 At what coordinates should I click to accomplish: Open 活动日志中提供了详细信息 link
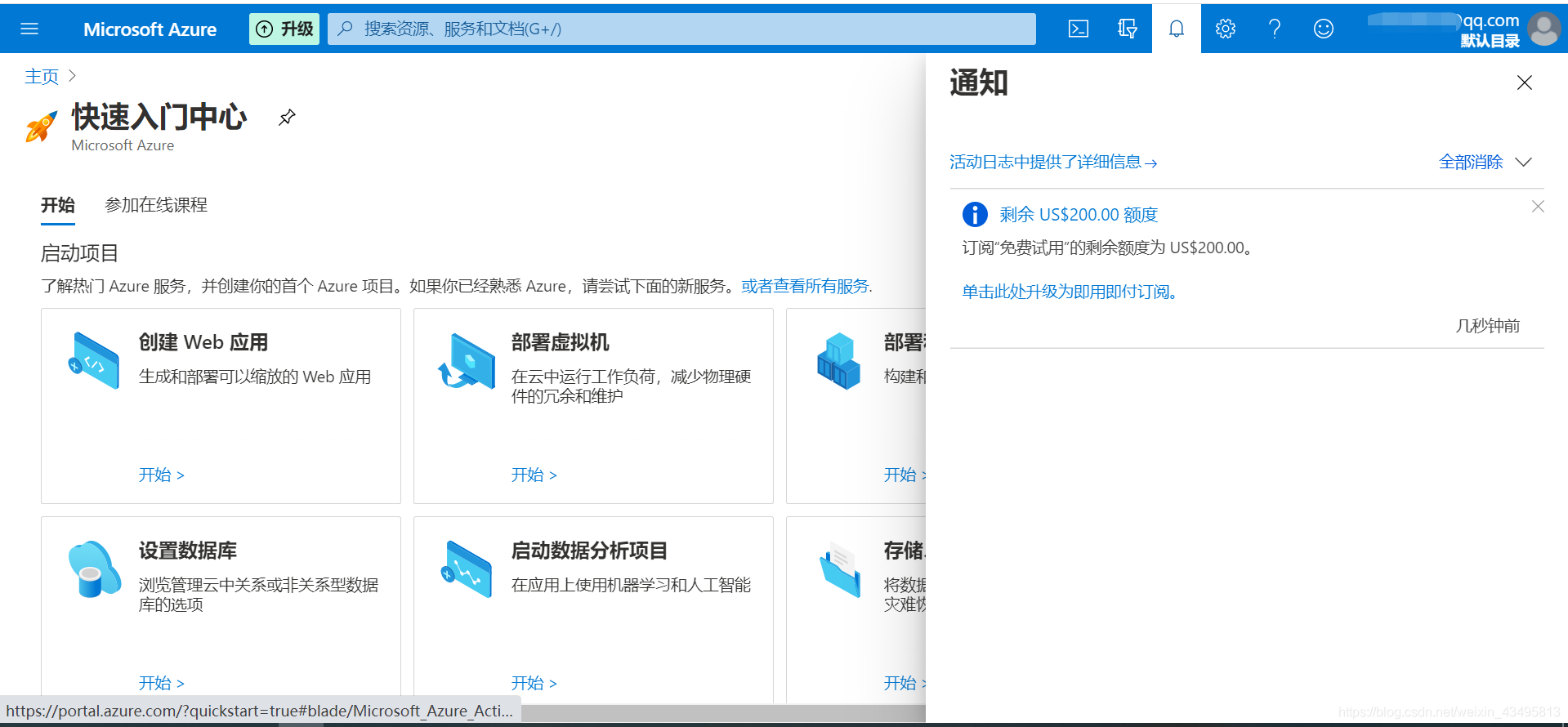coord(1053,162)
